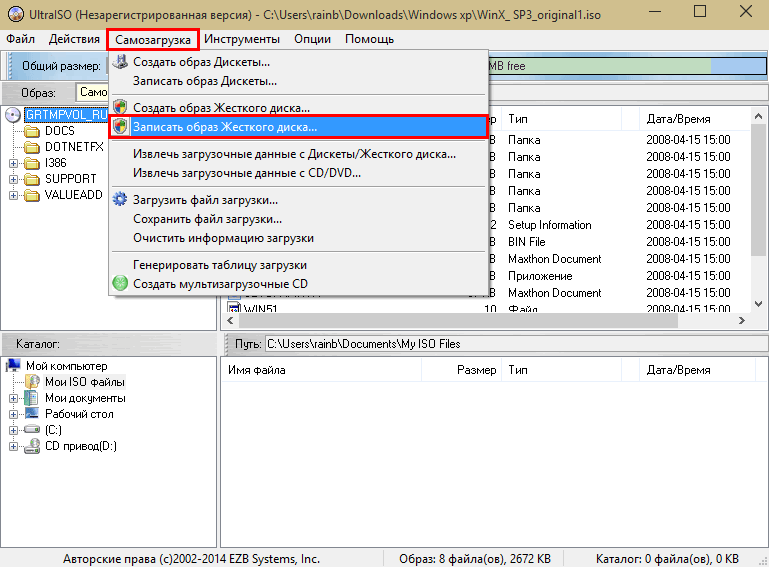Screen dimensions: 769x567
Task: Click upper list horizontal scrollbar left arrow
Action: 230,320
